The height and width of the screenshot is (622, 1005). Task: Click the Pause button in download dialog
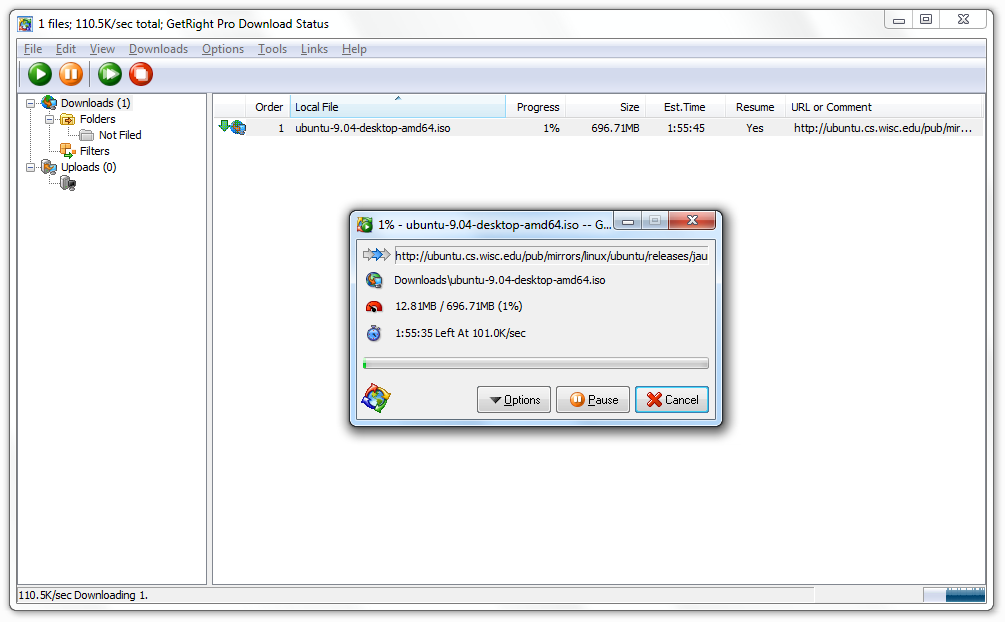pos(593,399)
